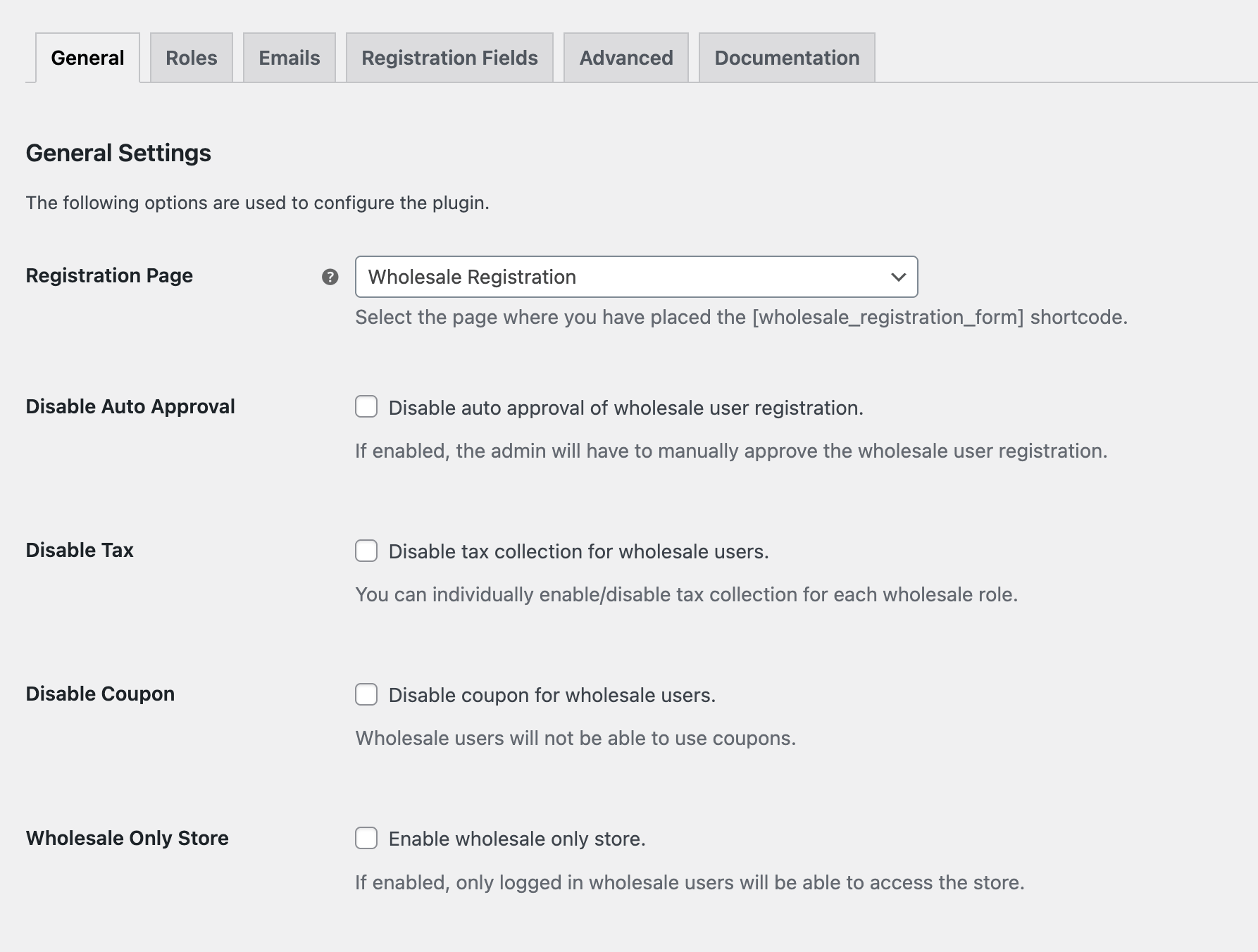The image size is (1258, 952).
Task: Click 'Enable wholesale only store' label
Action: (517, 839)
